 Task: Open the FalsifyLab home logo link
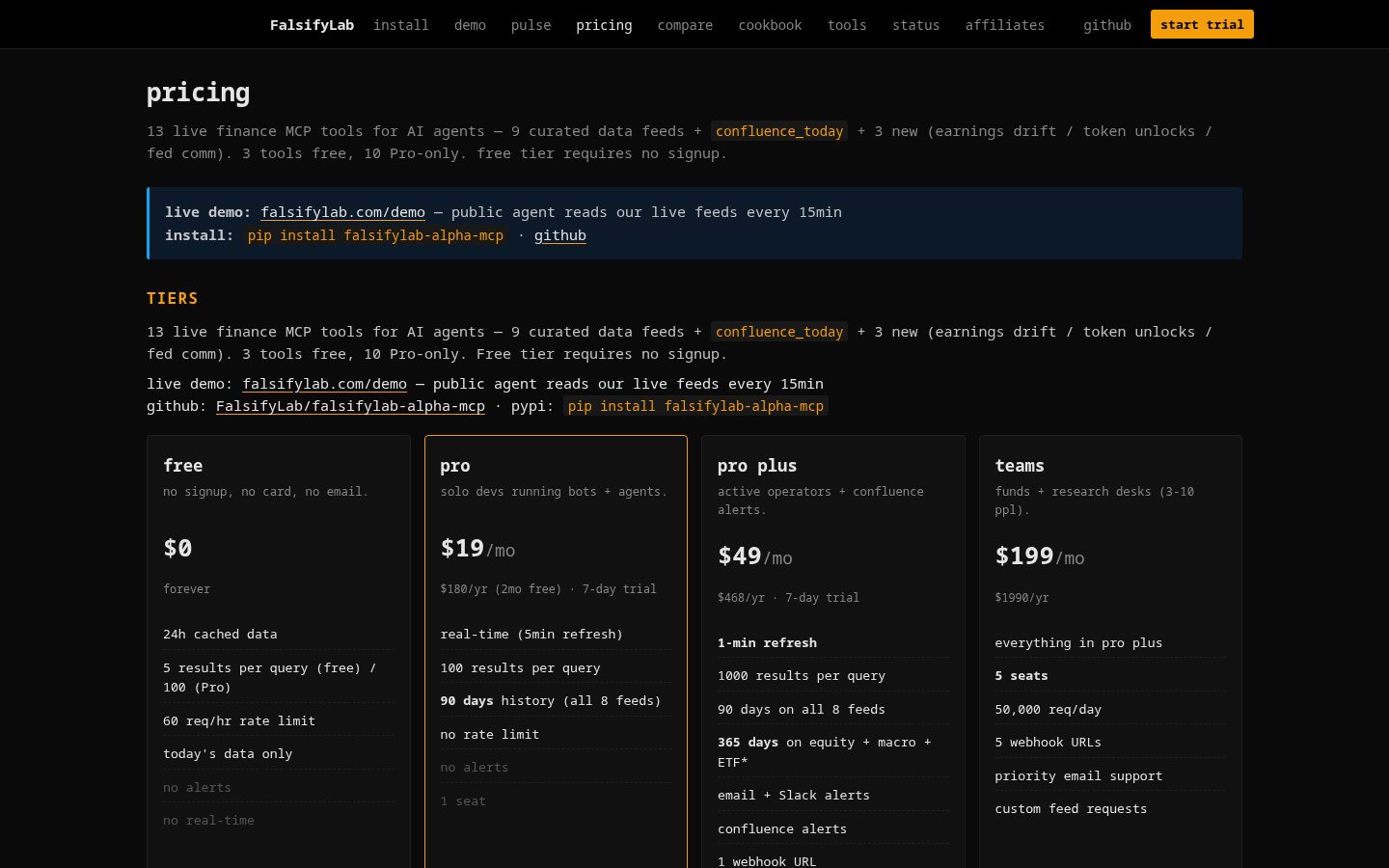(312, 25)
